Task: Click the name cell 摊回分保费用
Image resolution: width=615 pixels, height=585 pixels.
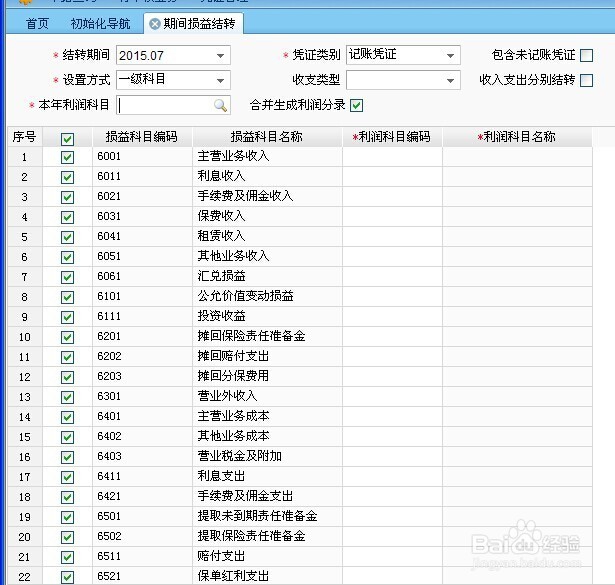Action: click(267, 377)
